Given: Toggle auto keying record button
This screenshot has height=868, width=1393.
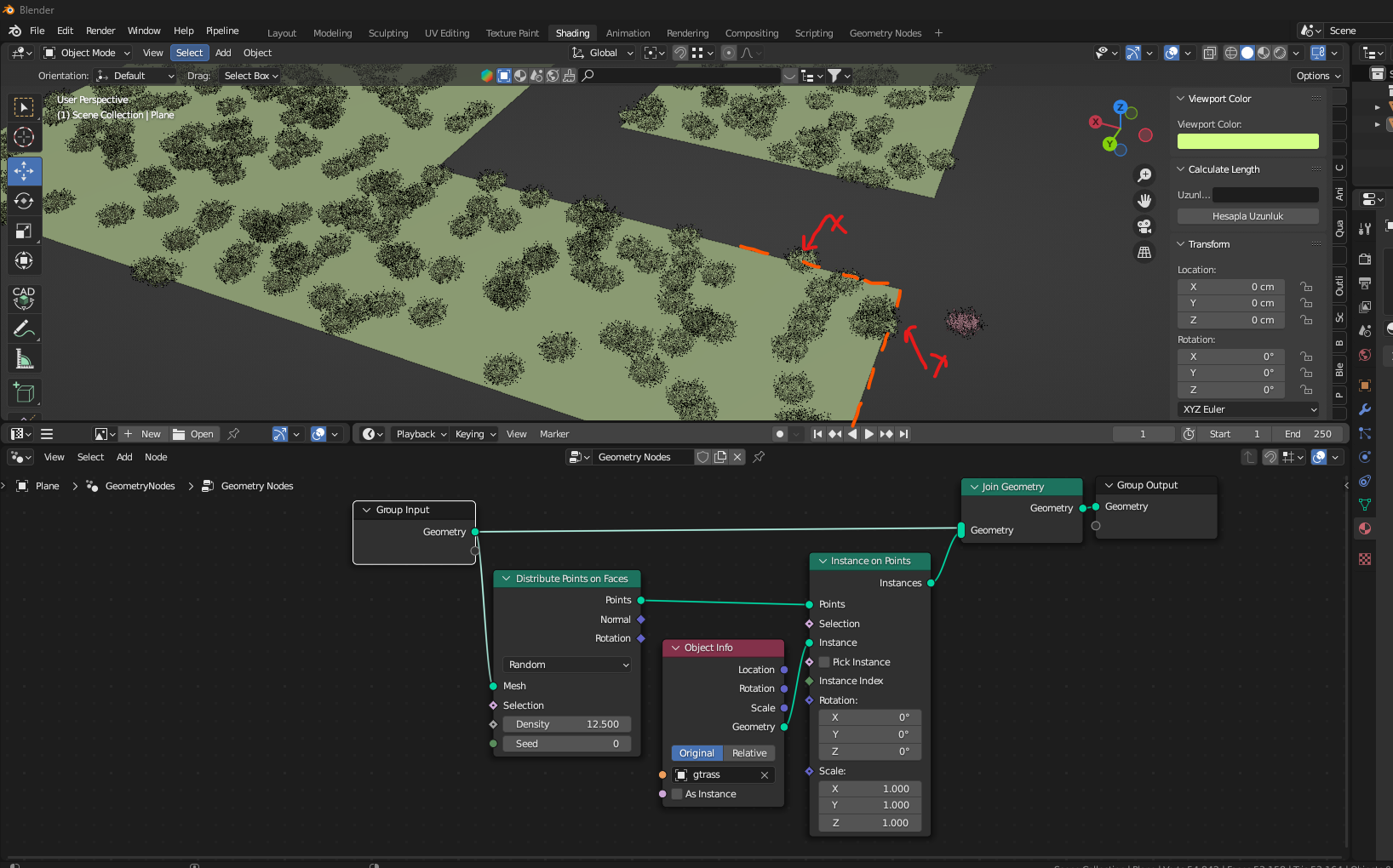Looking at the screenshot, I should coord(779,434).
